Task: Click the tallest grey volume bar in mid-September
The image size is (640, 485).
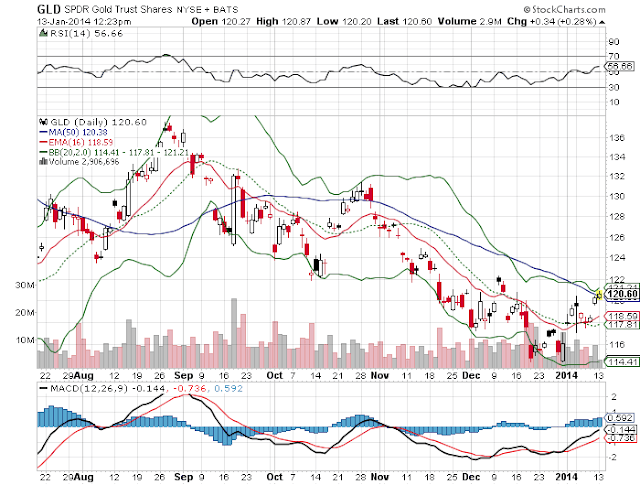Action: tap(234, 333)
